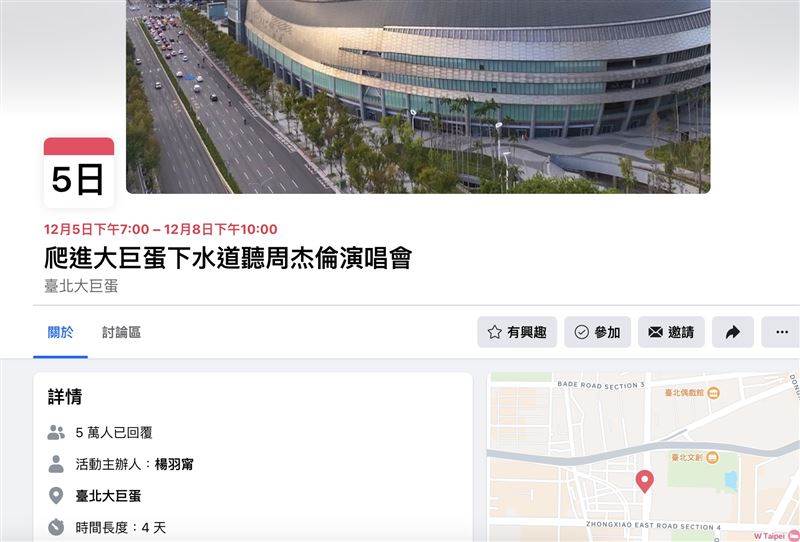Click the 5日 calendar date icon

[79, 173]
